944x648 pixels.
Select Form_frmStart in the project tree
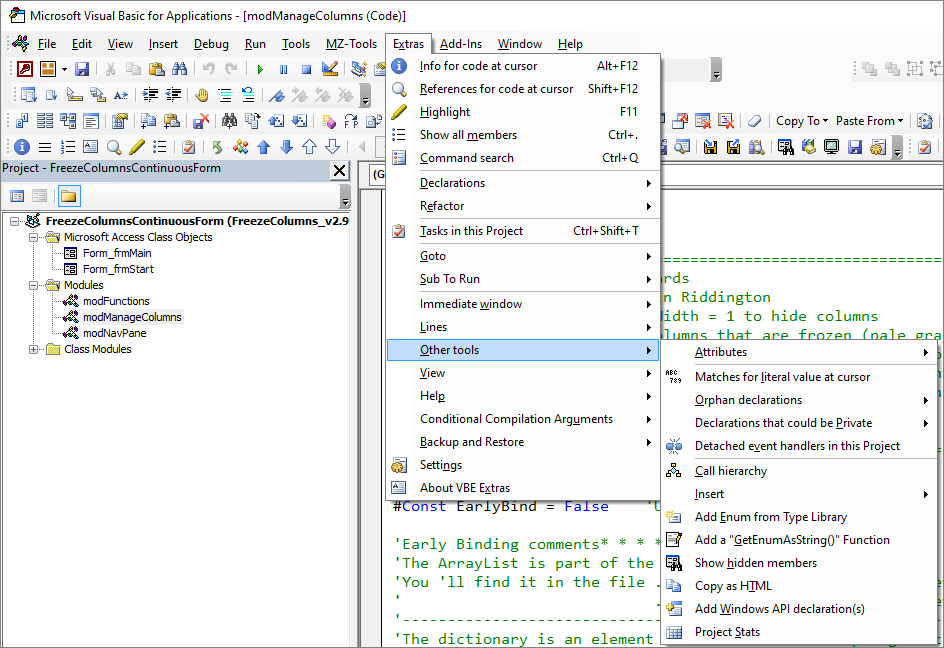pos(118,269)
